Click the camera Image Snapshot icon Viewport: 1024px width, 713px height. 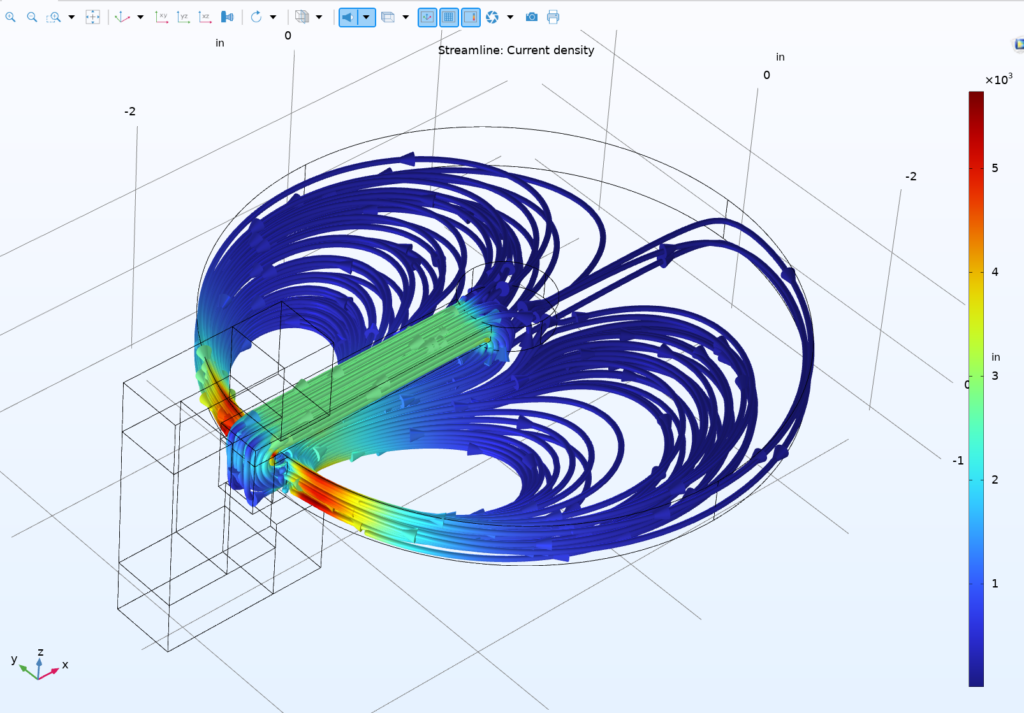point(532,17)
